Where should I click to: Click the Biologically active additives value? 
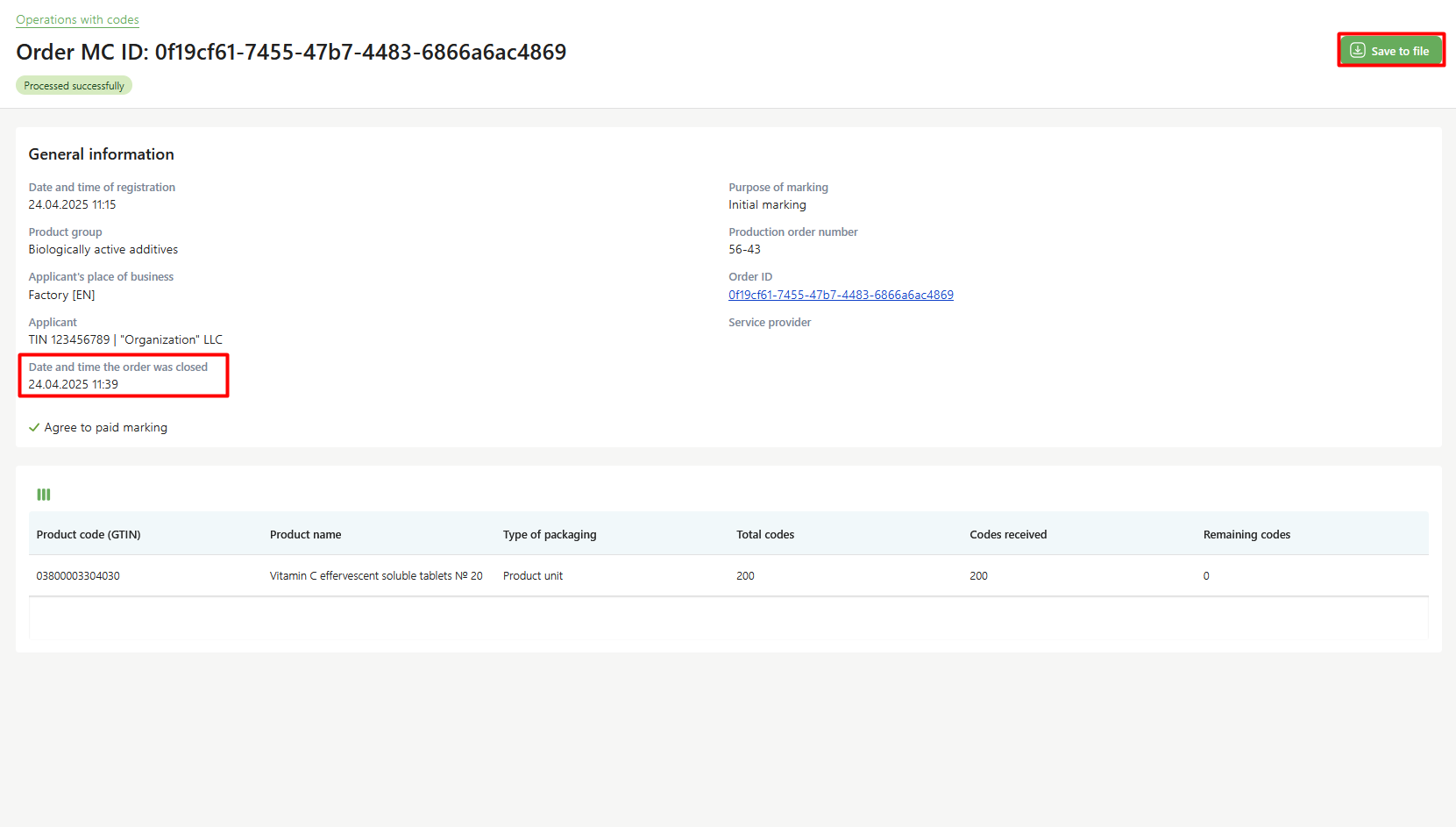point(103,249)
